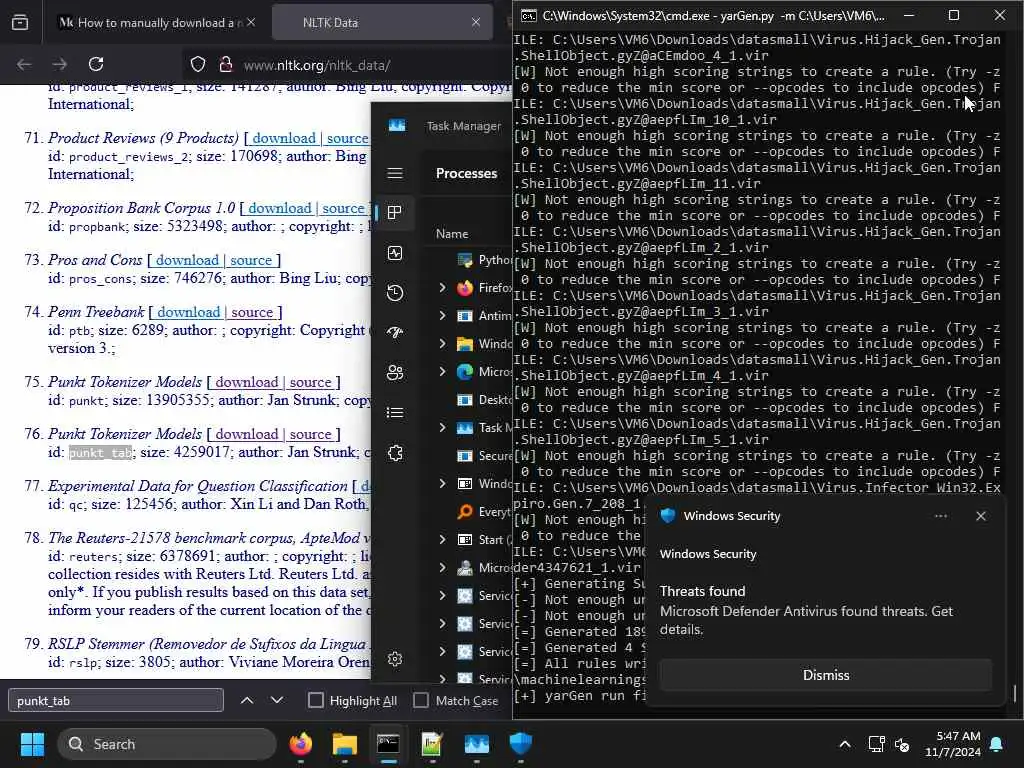Open Windows Security shield in taskbar
This screenshot has height=768, width=1024.
point(520,744)
